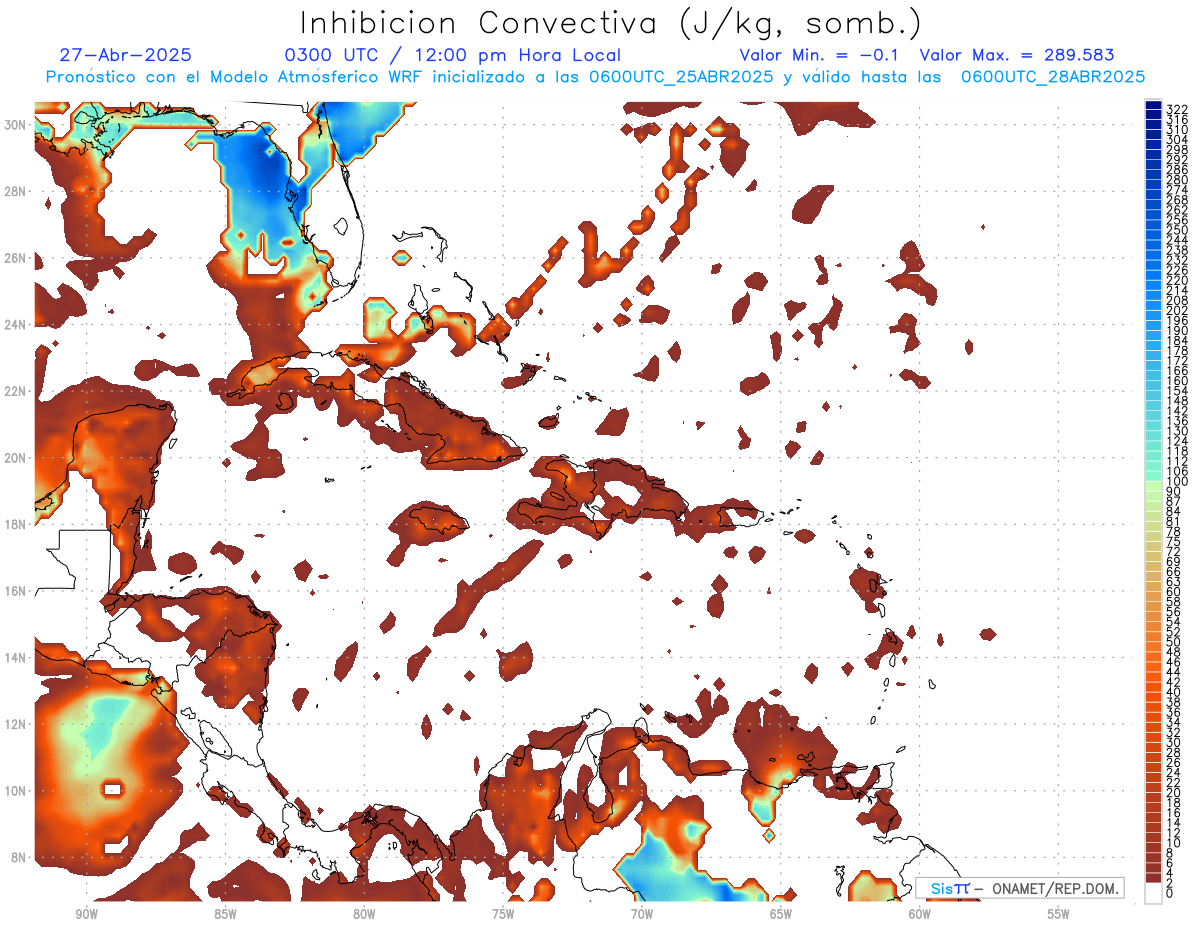Click the 'Valor Max. = 289.583' readout
The height and width of the screenshot is (927, 1200).
coord(1017,56)
